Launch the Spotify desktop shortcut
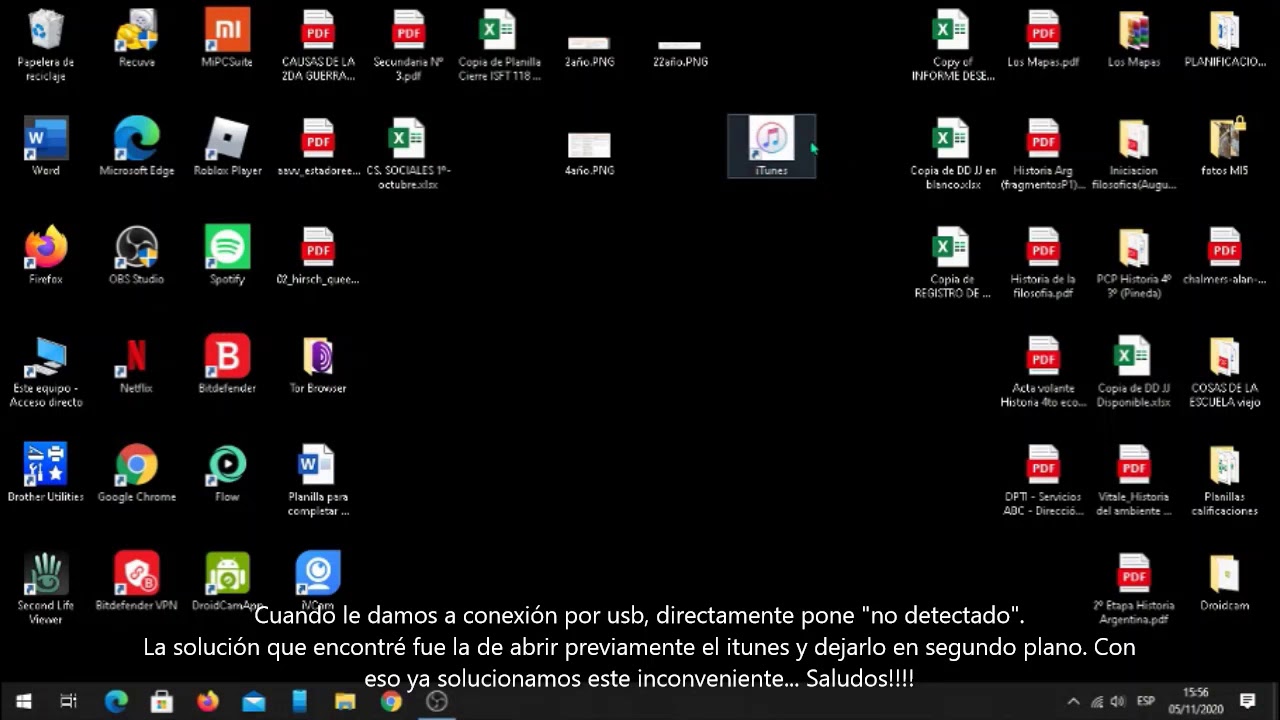 [x=227, y=255]
